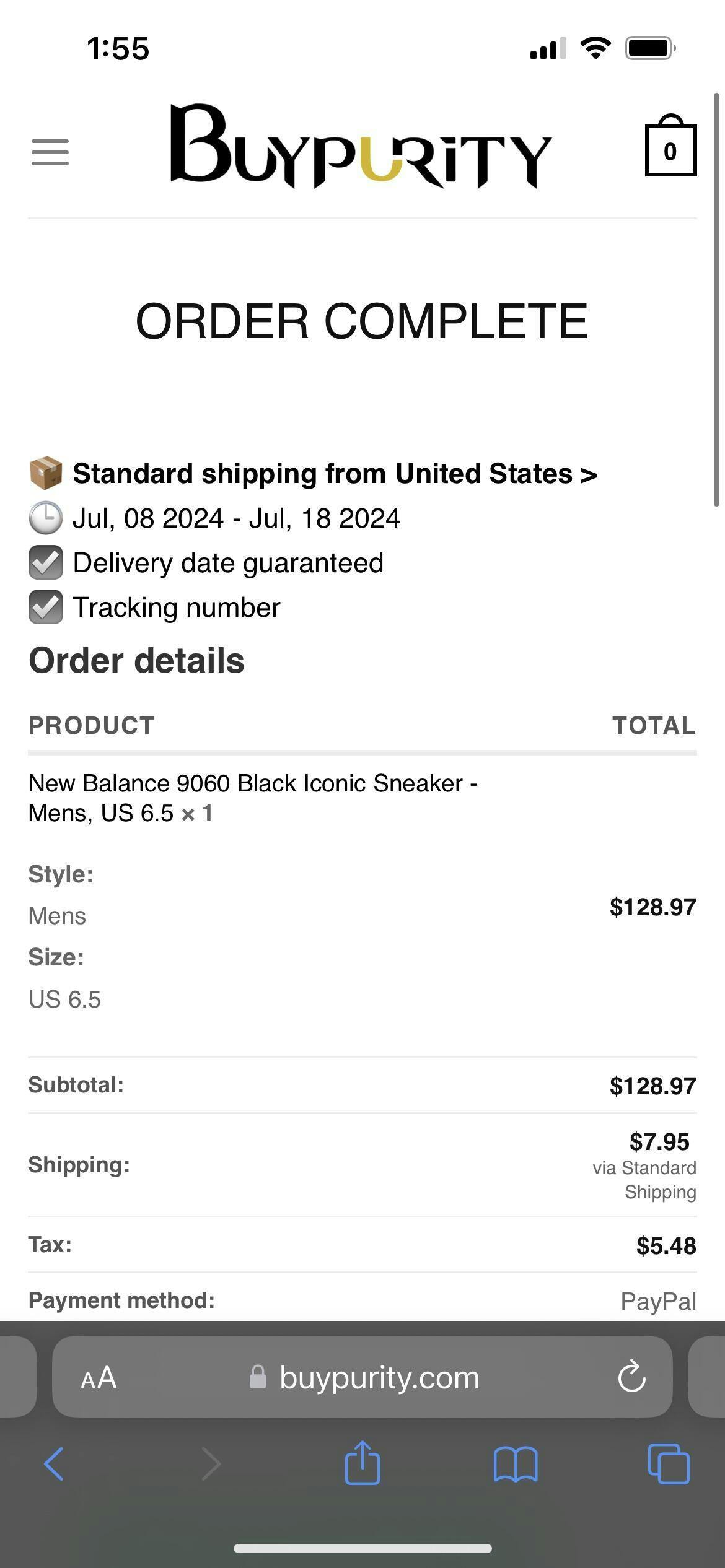
Task: Tap the Safari share icon
Action: [362, 1463]
